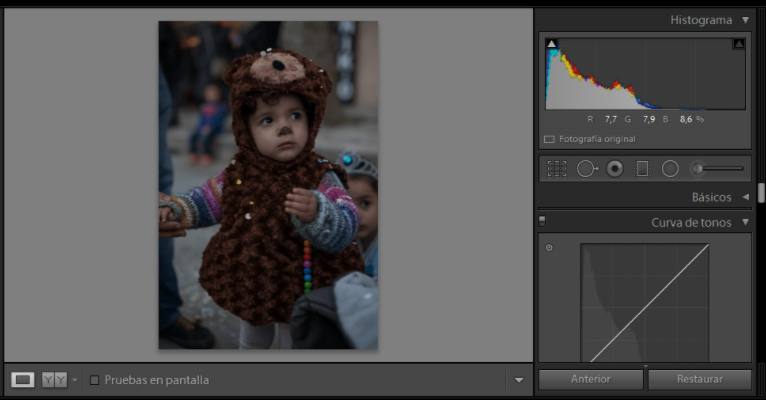Toggle Curva de tonos panel on/off switch
Screen dimensions: 766x402
coord(542,222)
